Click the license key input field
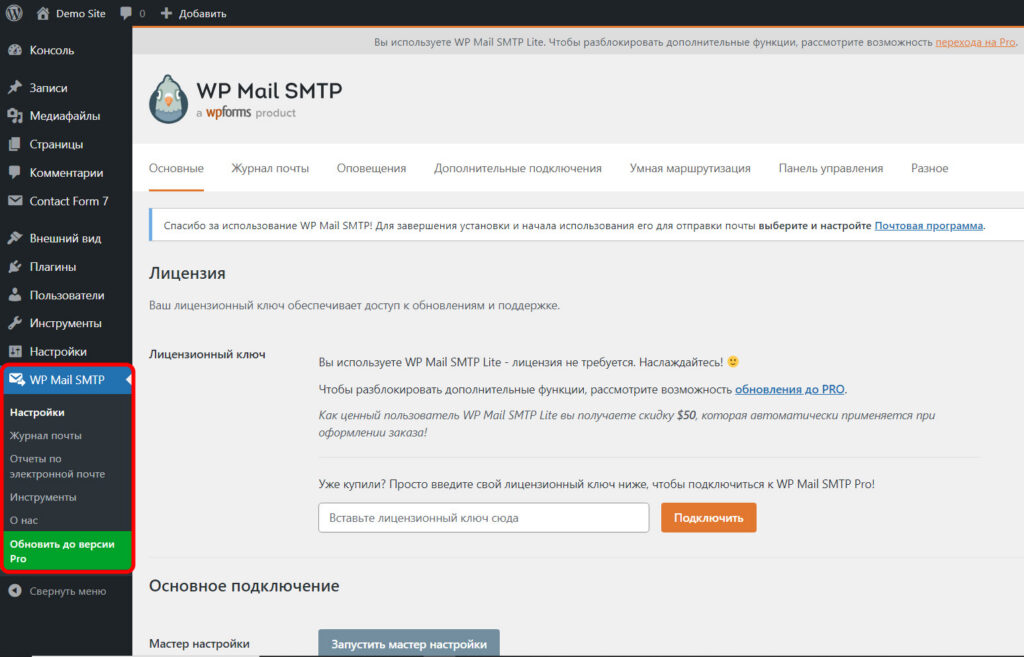The height and width of the screenshot is (657, 1024). pyautogui.click(x=484, y=518)
